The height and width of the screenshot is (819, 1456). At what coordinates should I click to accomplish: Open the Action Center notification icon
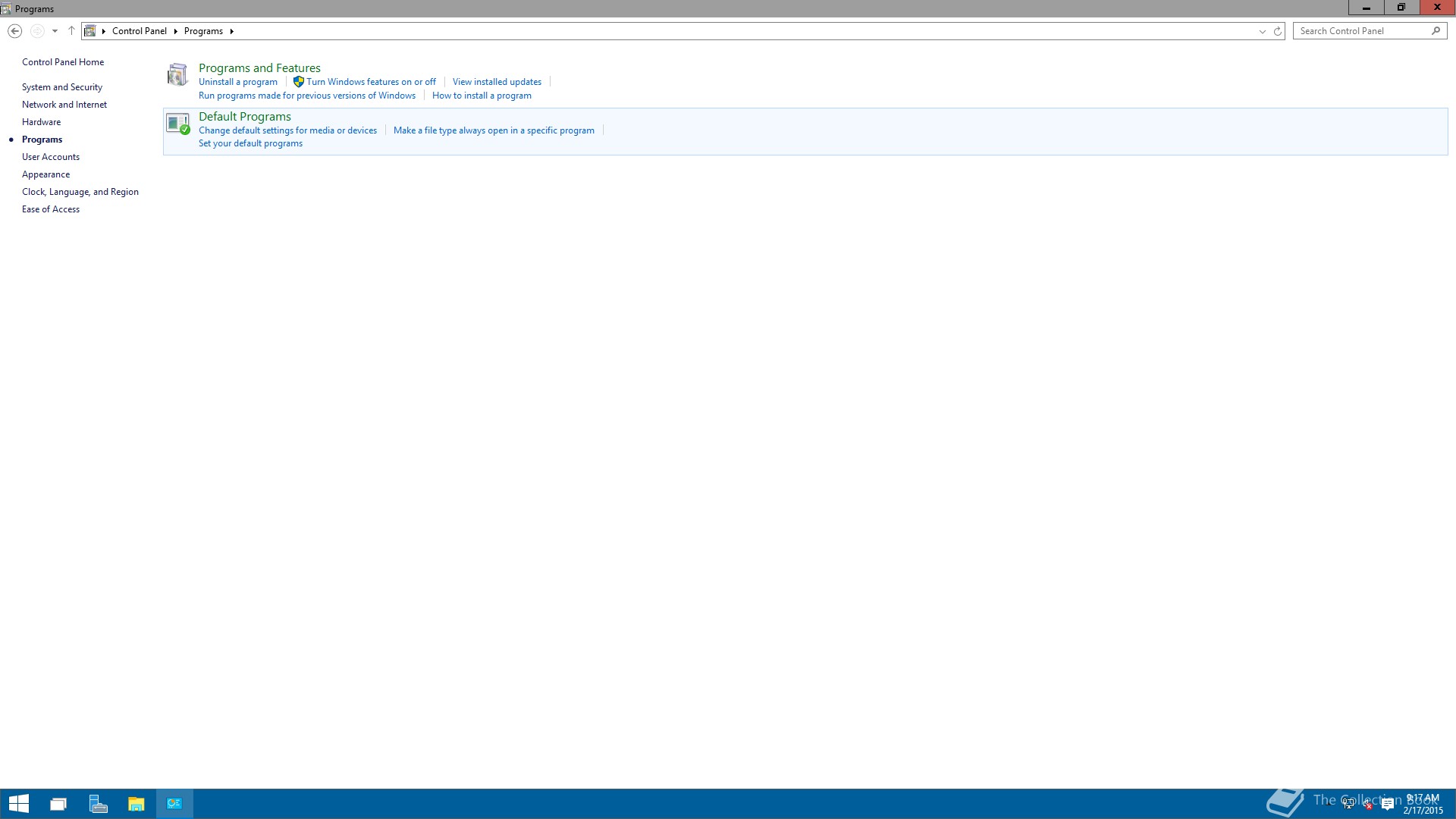click(x=1388, y=805)
